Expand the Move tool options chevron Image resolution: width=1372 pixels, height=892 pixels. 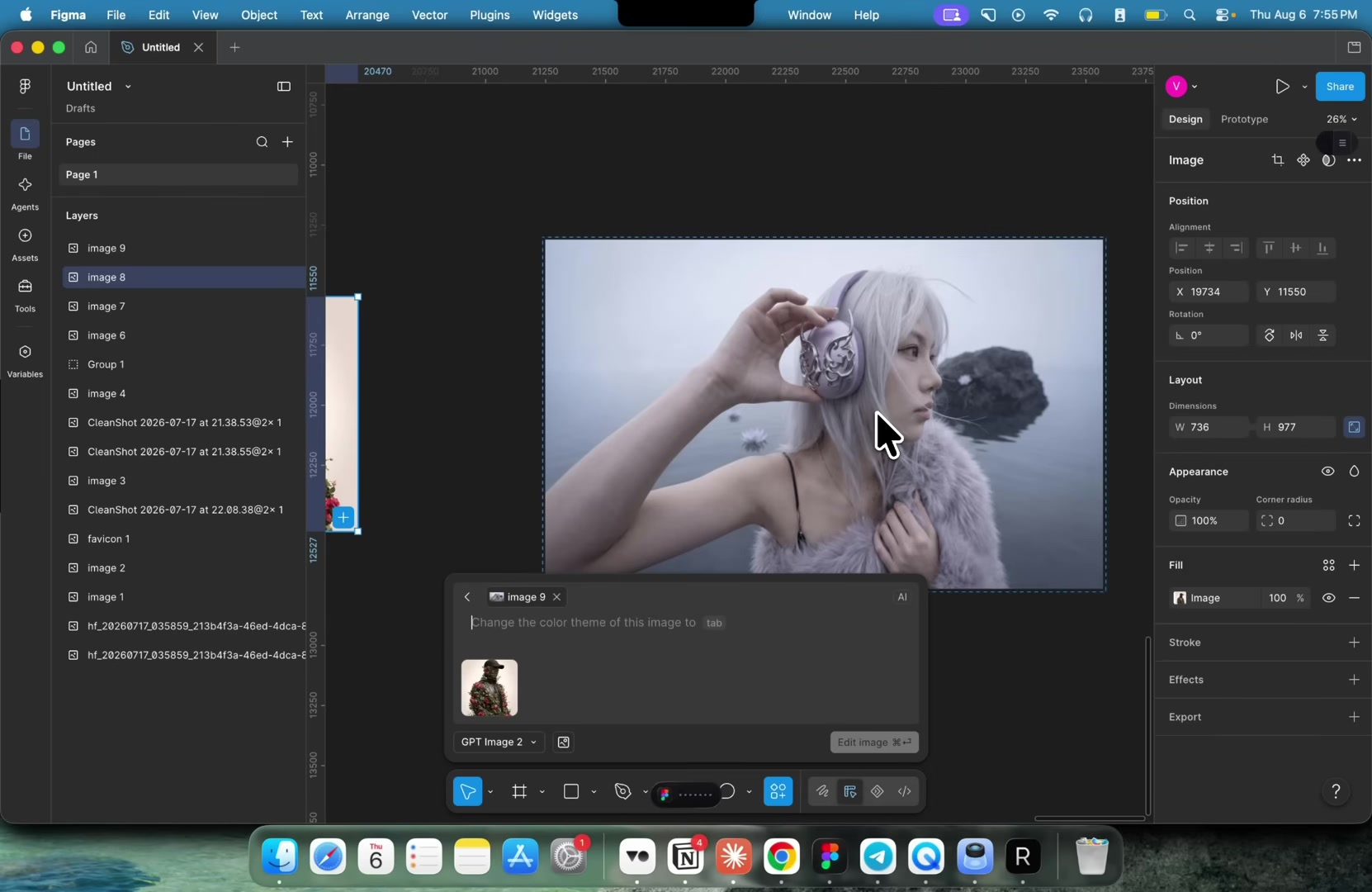pyautogui.click(x=490, y=792)
